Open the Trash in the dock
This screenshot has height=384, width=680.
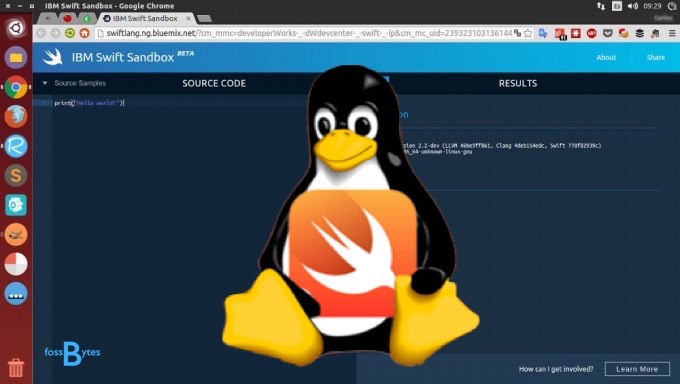[x=16, y=367]
